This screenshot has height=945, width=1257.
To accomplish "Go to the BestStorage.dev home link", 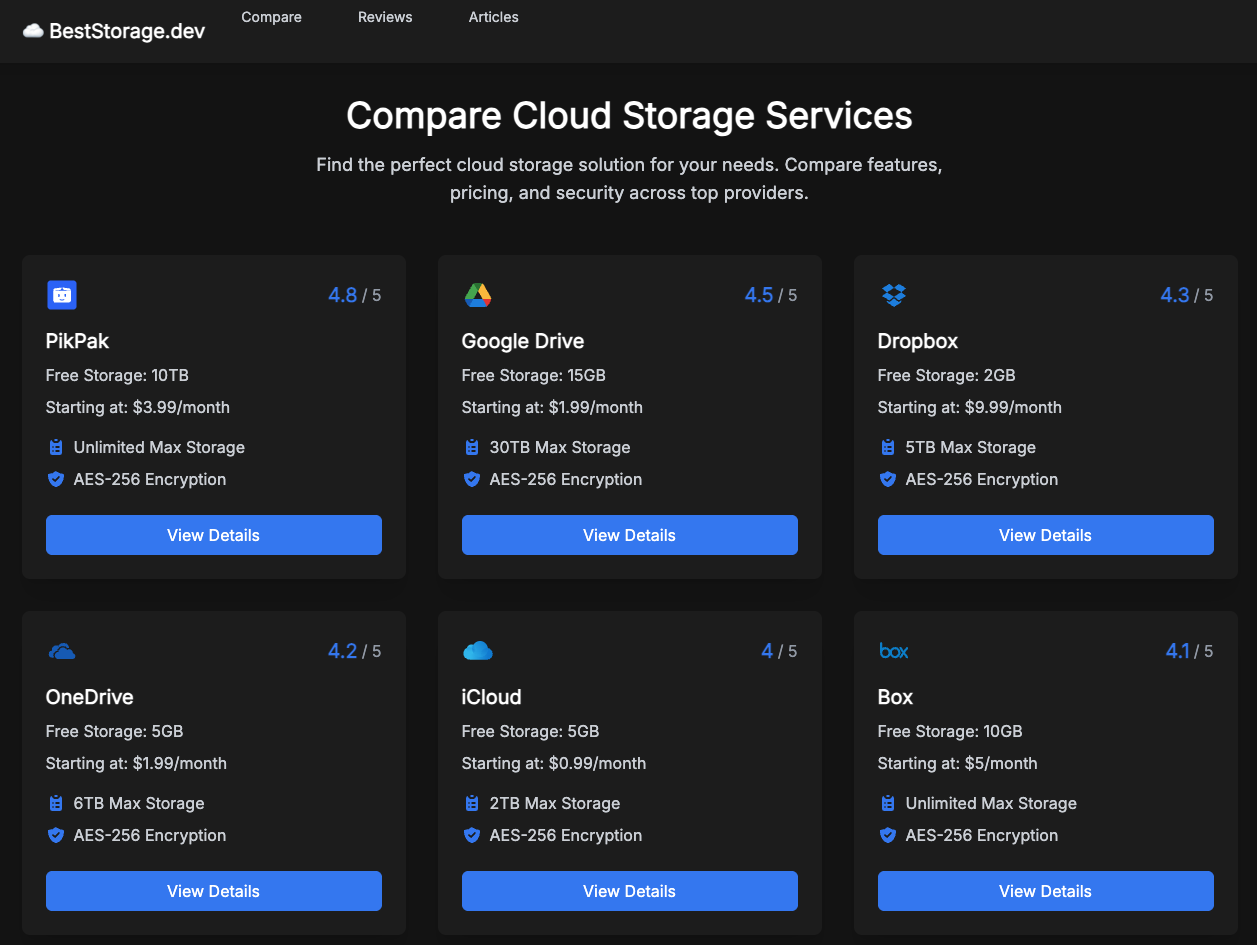I will point(114,31).
